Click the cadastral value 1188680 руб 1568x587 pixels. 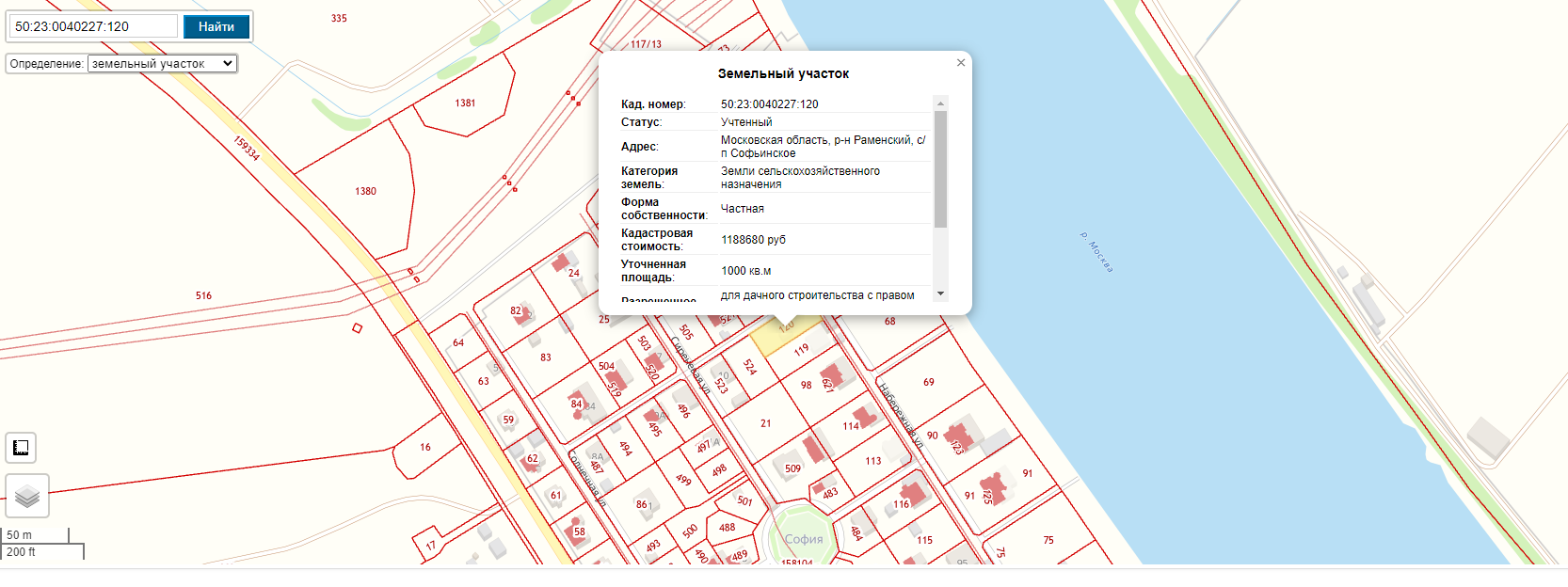(753, 240)
